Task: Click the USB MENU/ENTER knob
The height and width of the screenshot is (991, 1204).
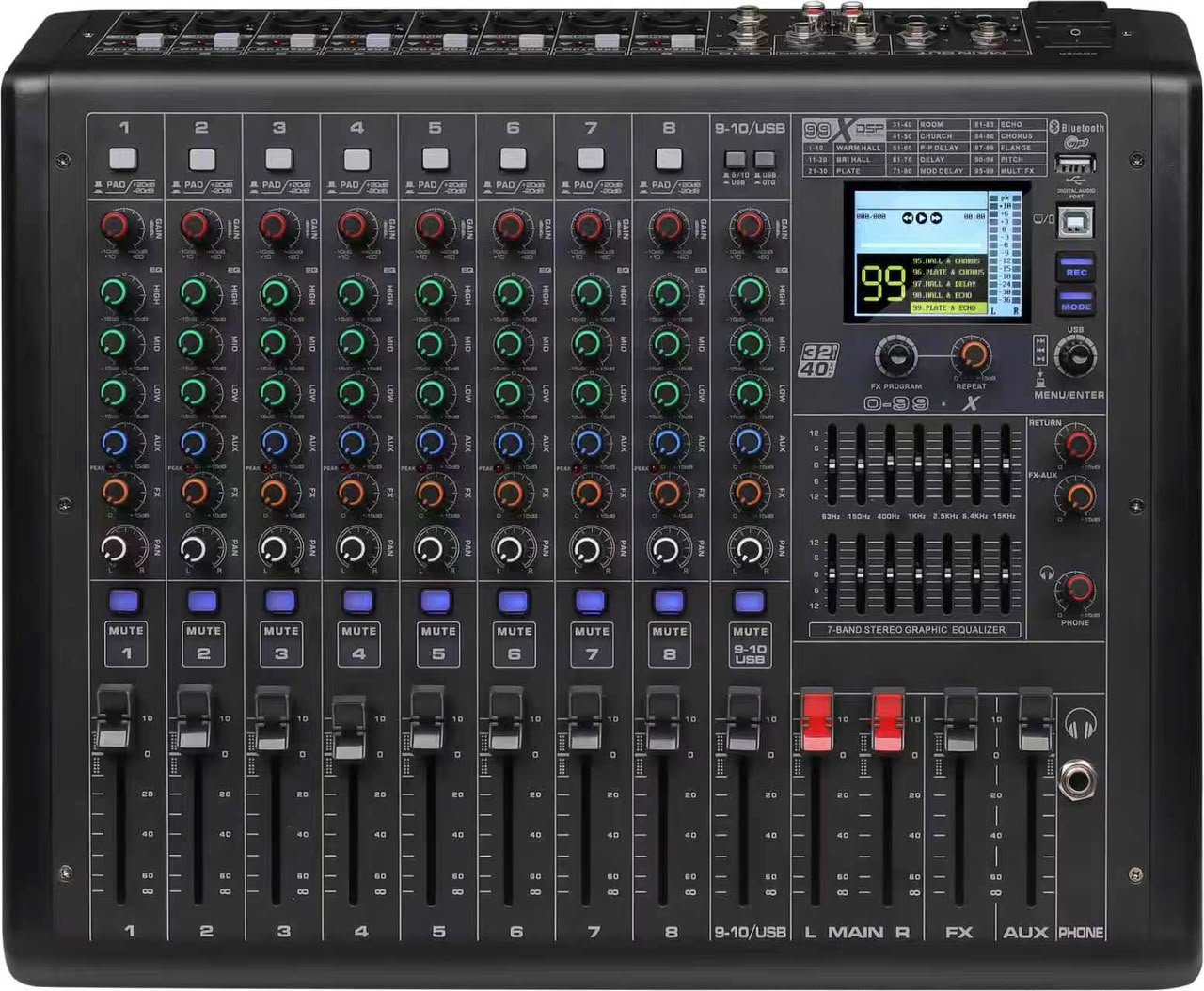Action: 1075,355
